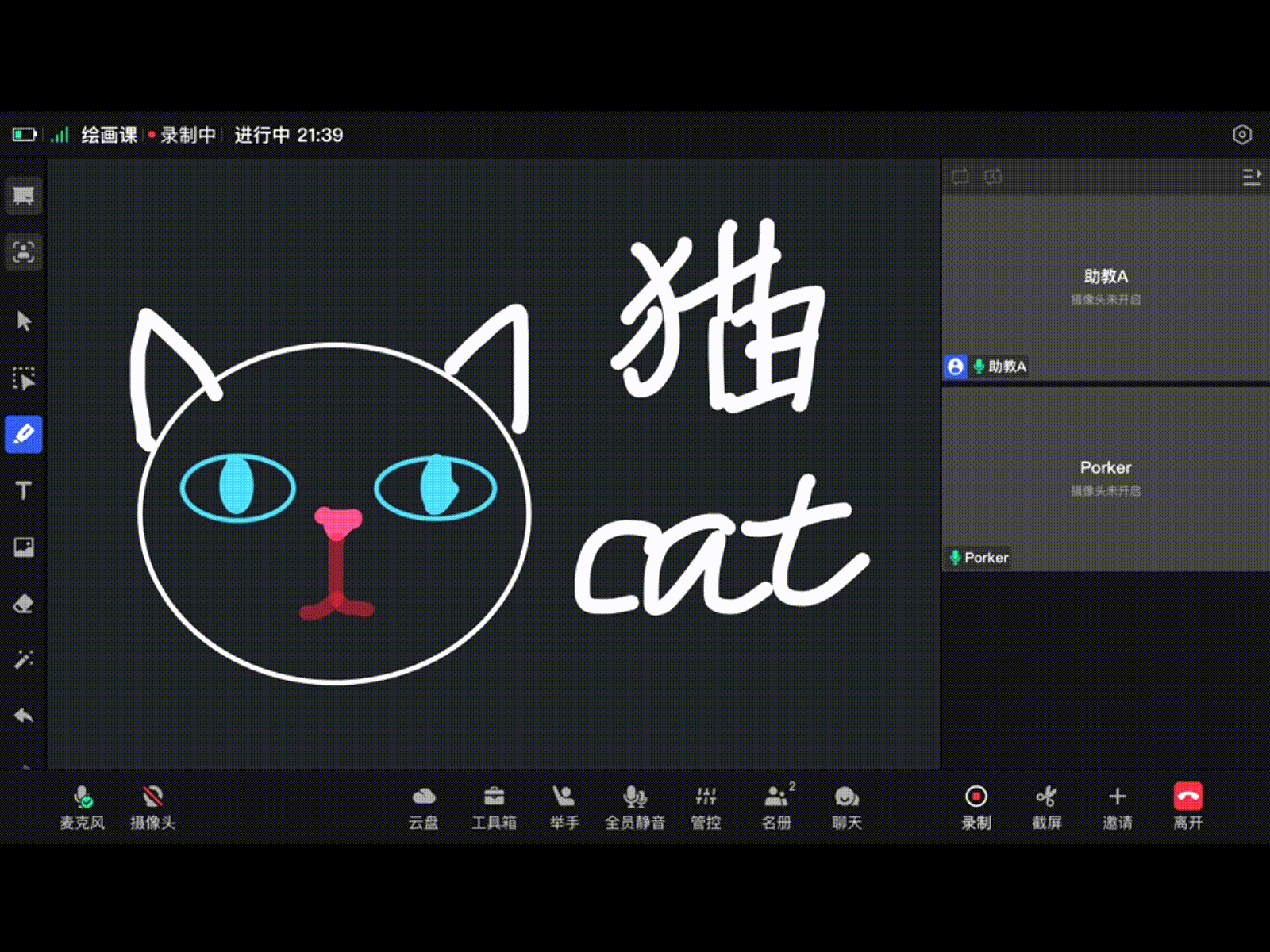Toggle the camera 摄像头 button
The width and height of the screenshot is (1270, 952).
(x=152, y=808)
